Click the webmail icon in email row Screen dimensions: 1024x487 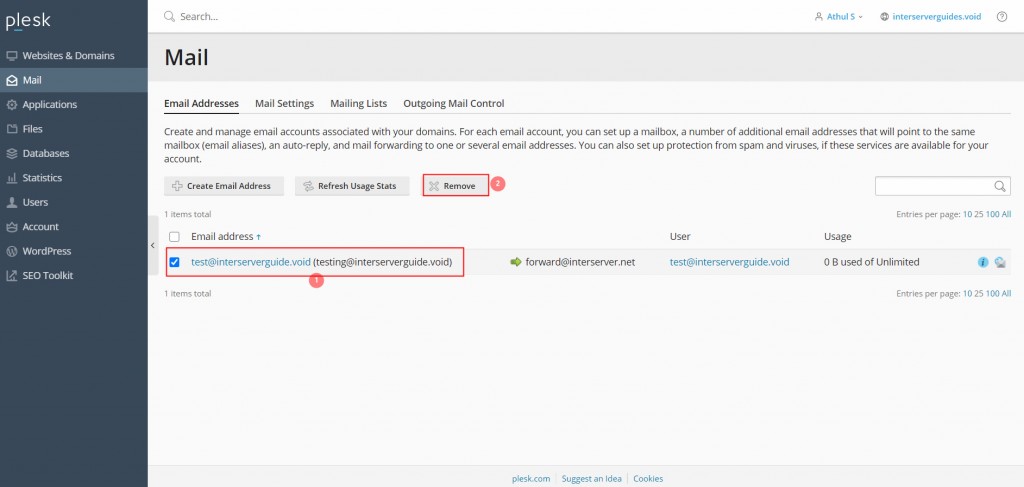1000,262
